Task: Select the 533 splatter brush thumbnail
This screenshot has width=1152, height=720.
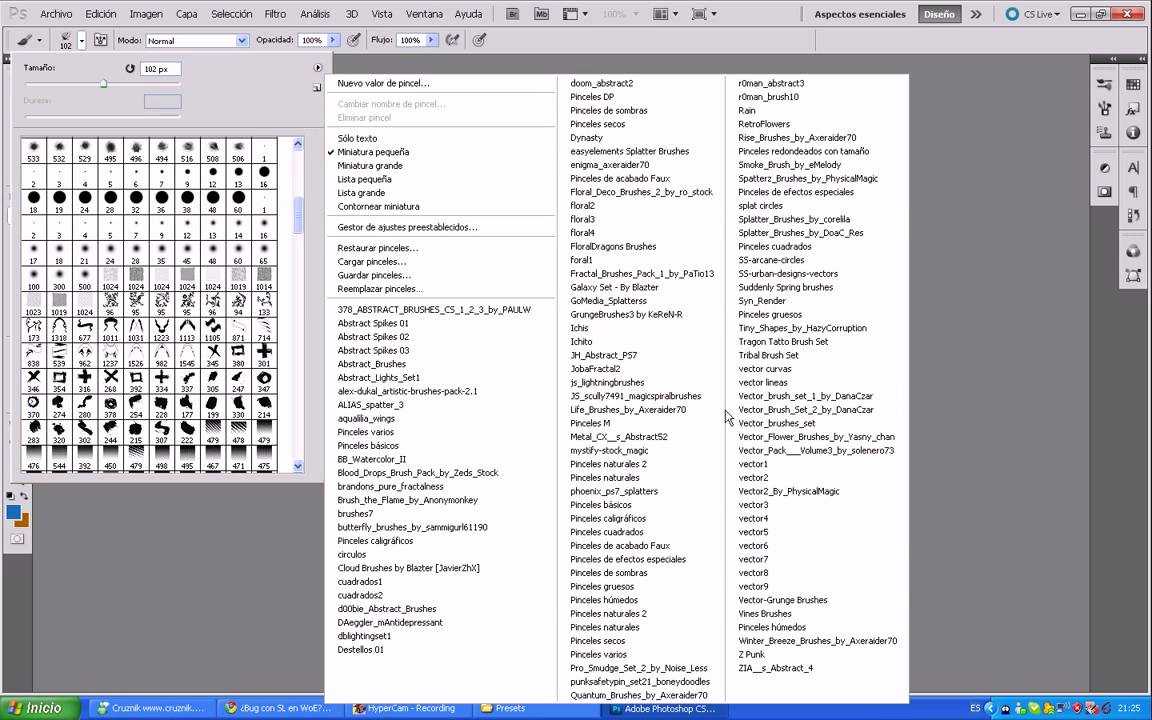Action: click(x=34, y=151)
